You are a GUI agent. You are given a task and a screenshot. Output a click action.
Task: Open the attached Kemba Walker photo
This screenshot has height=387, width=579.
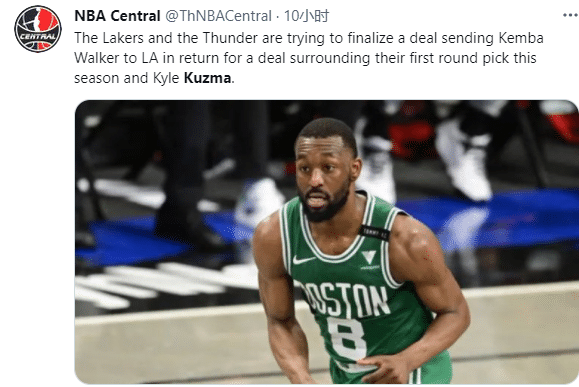click(326, 242)
